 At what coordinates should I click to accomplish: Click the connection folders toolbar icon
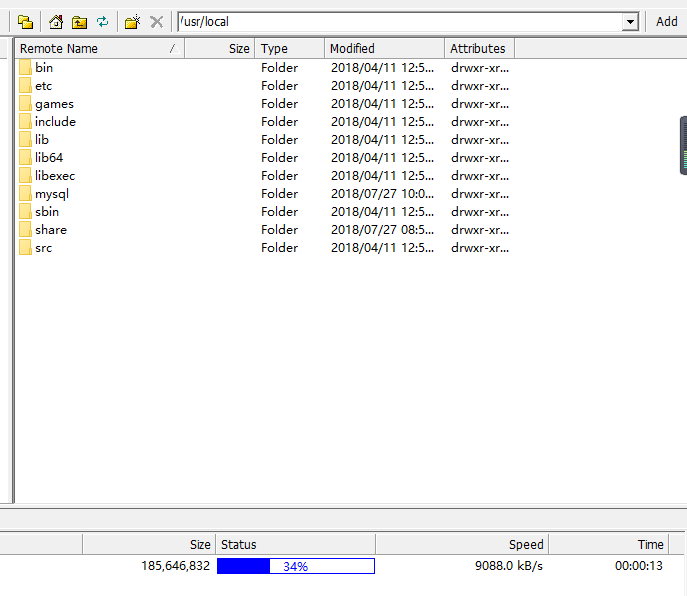(25, 21)
